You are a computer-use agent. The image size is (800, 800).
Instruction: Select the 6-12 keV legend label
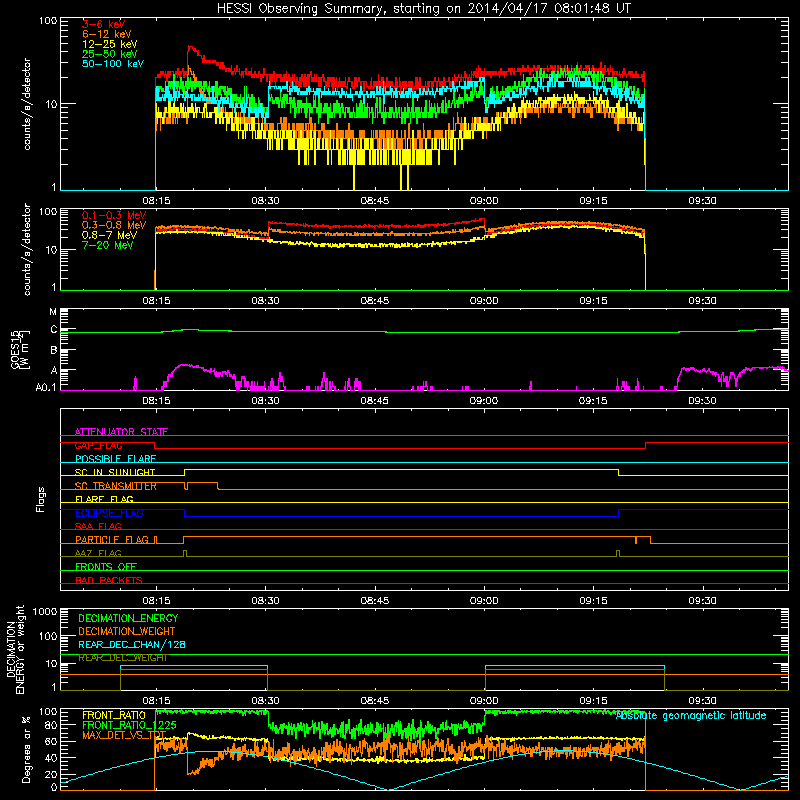pyautogui.click(x=107, y=34)
